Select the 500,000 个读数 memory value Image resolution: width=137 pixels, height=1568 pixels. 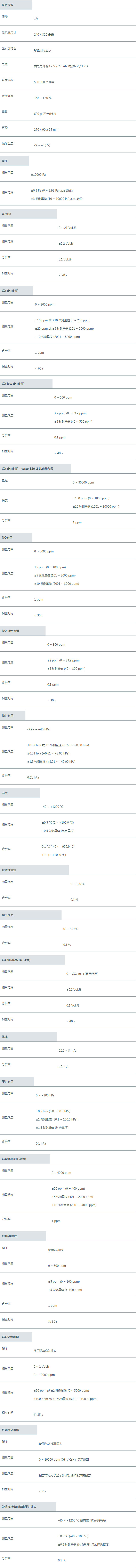(x=44, y=81)
